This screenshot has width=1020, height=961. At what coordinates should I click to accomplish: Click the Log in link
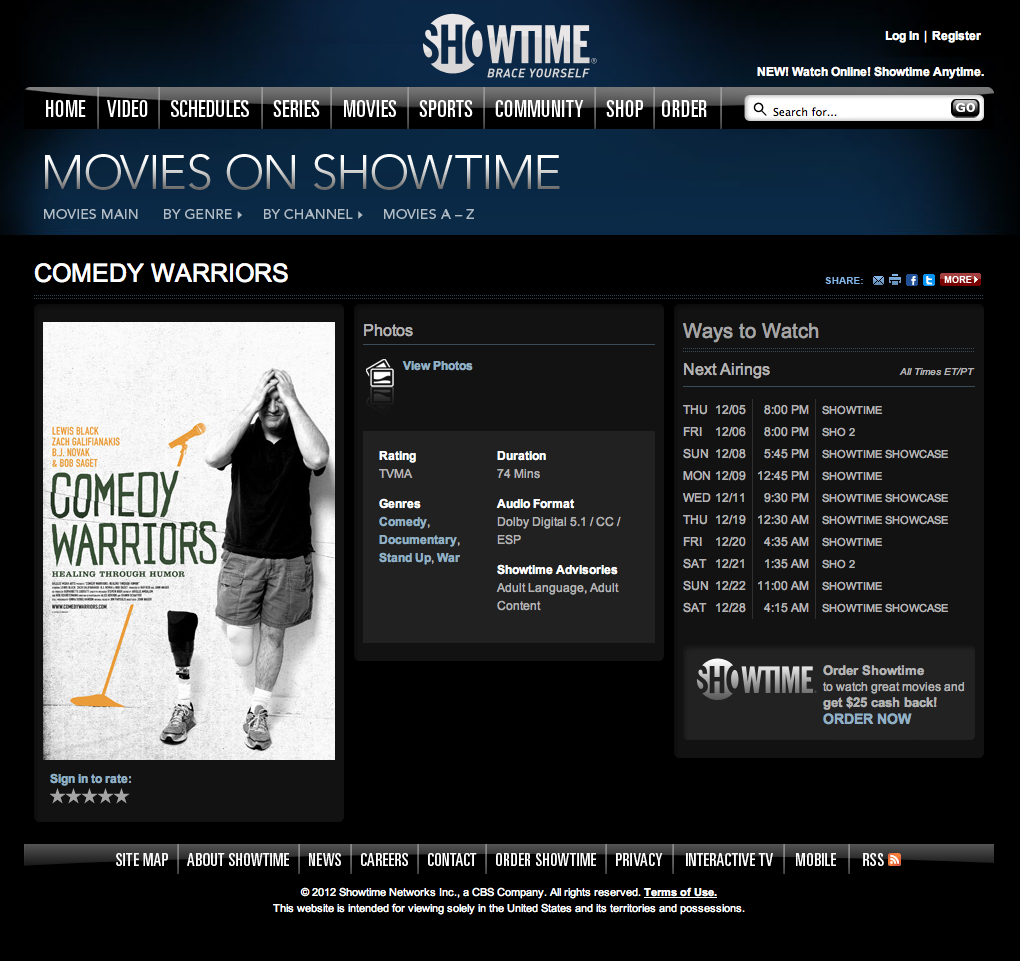pos(902,36)
